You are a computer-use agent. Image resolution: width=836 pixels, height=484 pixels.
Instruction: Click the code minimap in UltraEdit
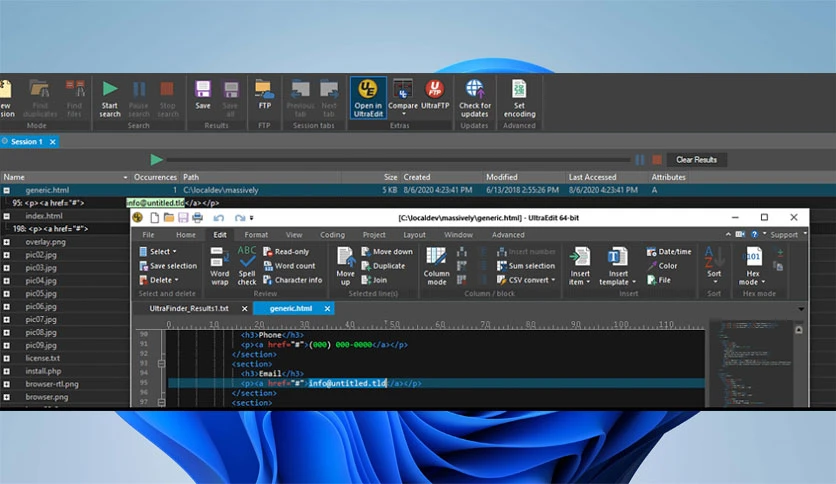[x=751, y=362]
